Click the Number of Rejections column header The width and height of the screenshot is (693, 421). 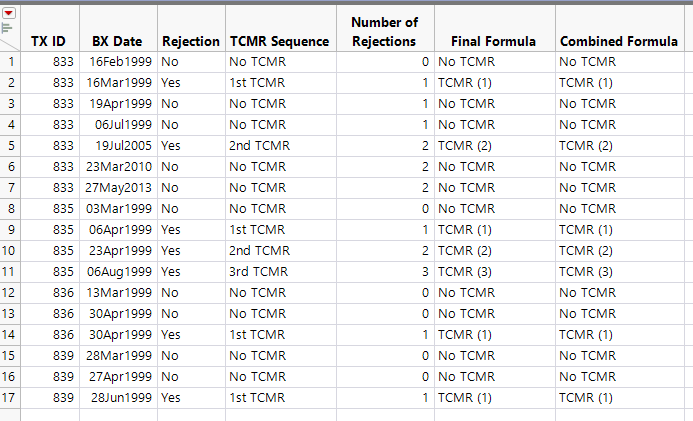[x=384, y=31]
